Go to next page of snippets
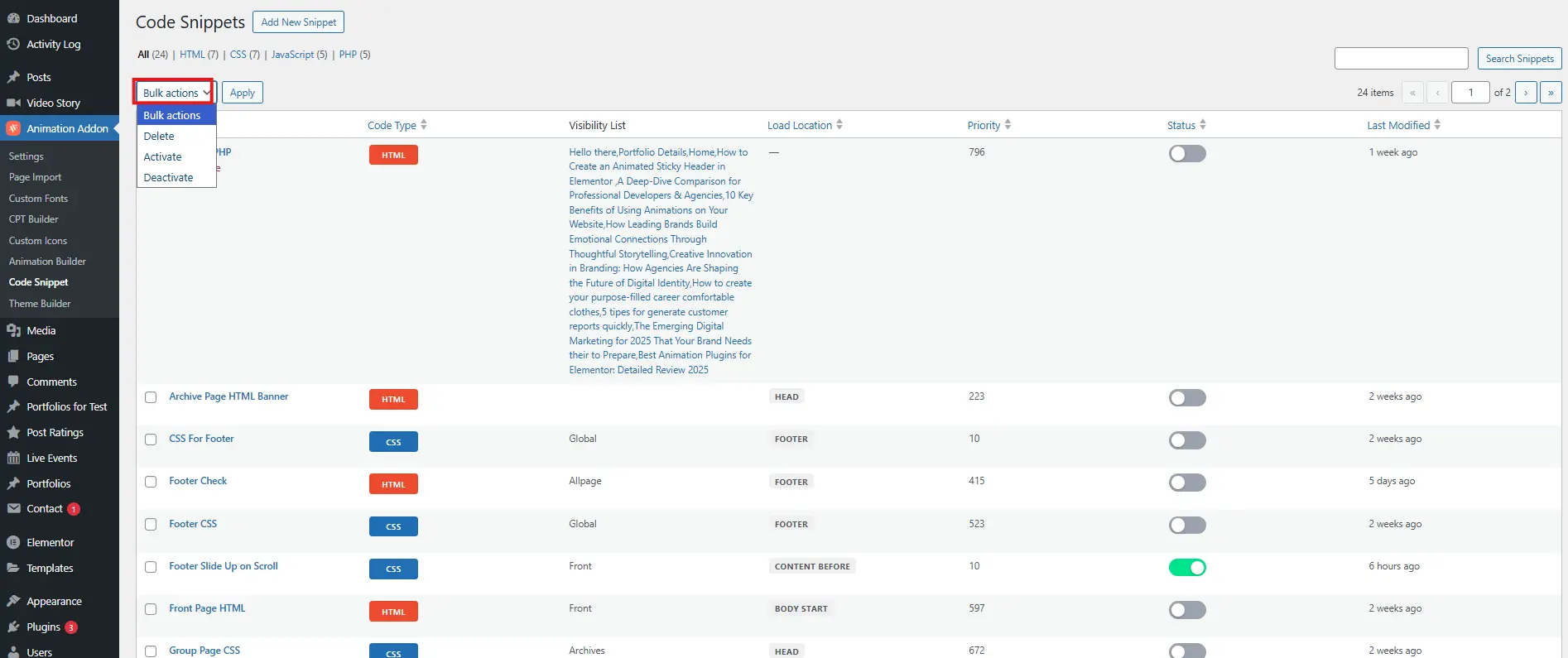Screen dimensions: 1568x658 pos(1526,93)
